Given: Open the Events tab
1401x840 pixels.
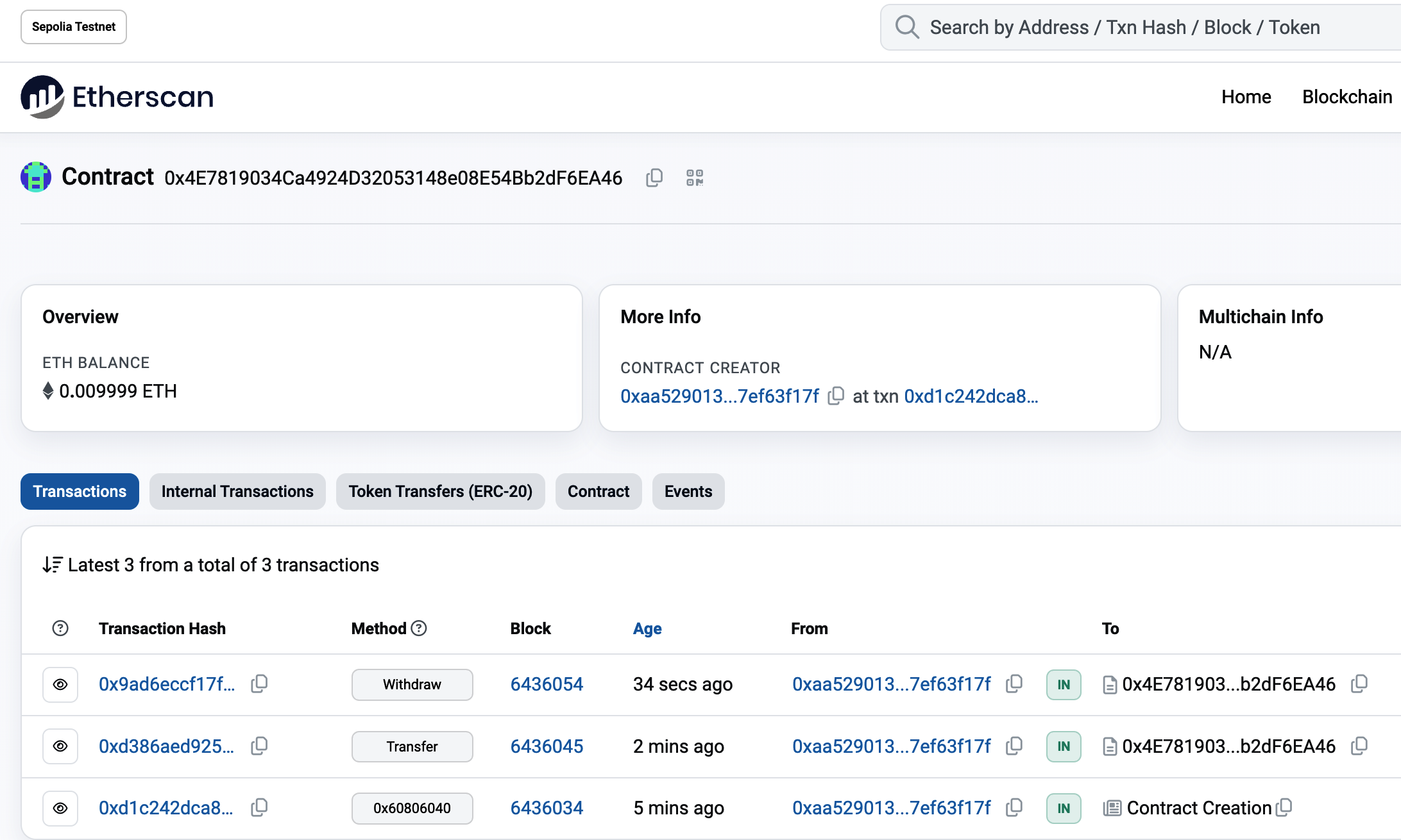Looking at the screenshot, I should click(688, 491).
